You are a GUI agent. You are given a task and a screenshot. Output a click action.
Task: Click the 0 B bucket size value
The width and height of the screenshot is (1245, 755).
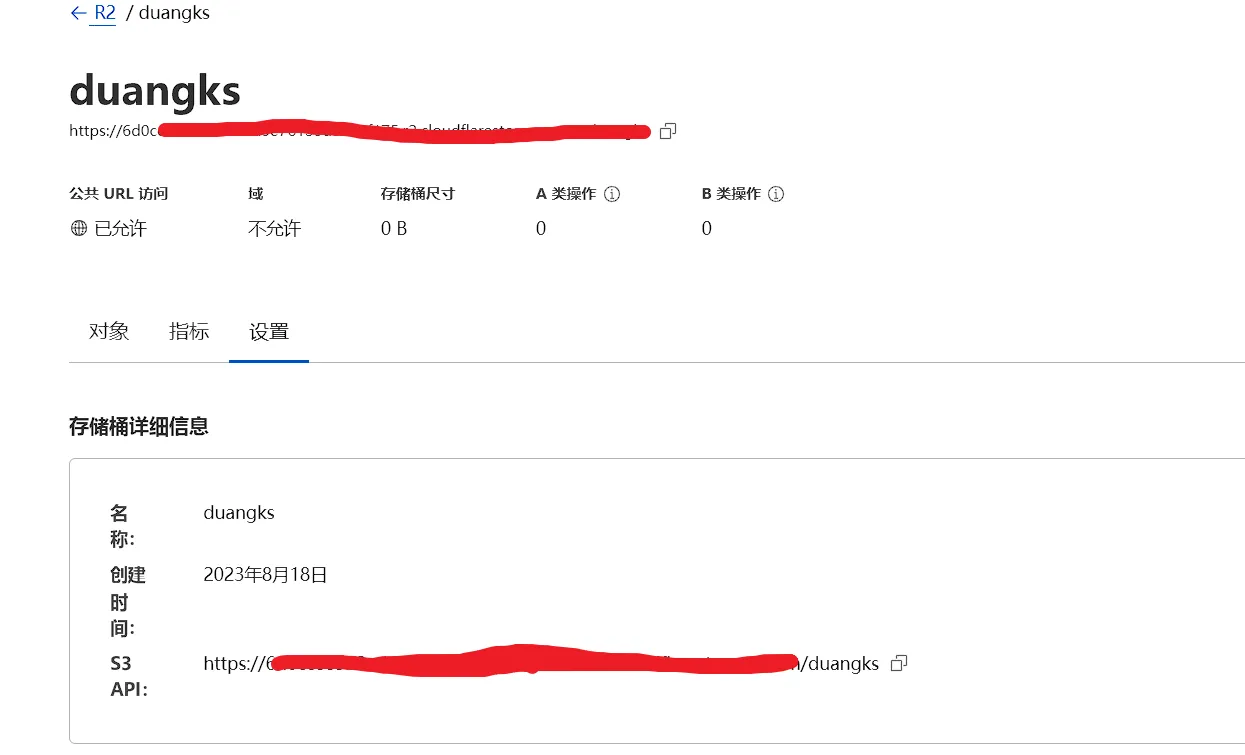394,229
